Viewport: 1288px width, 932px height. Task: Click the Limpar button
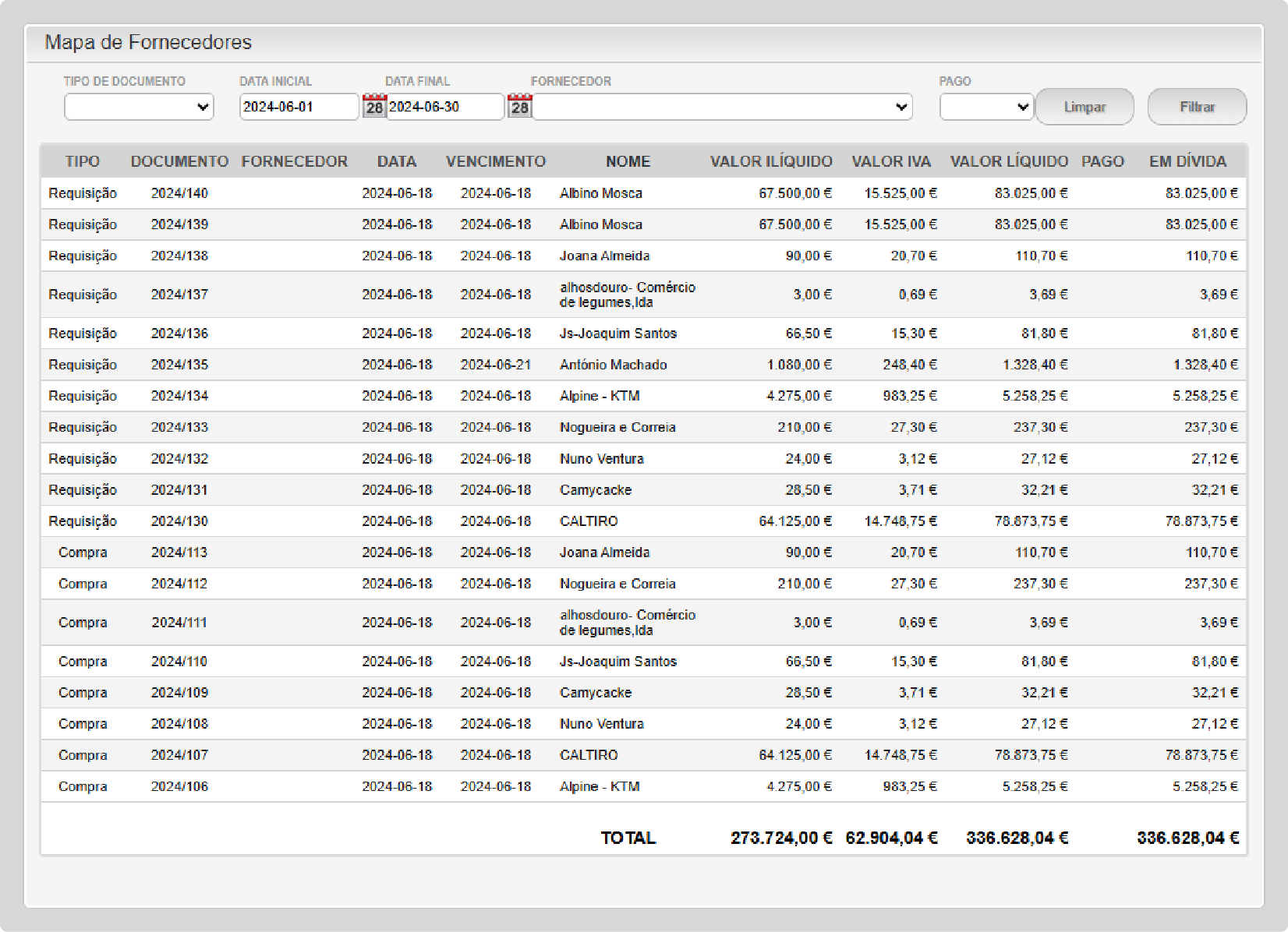point(1084,107)
